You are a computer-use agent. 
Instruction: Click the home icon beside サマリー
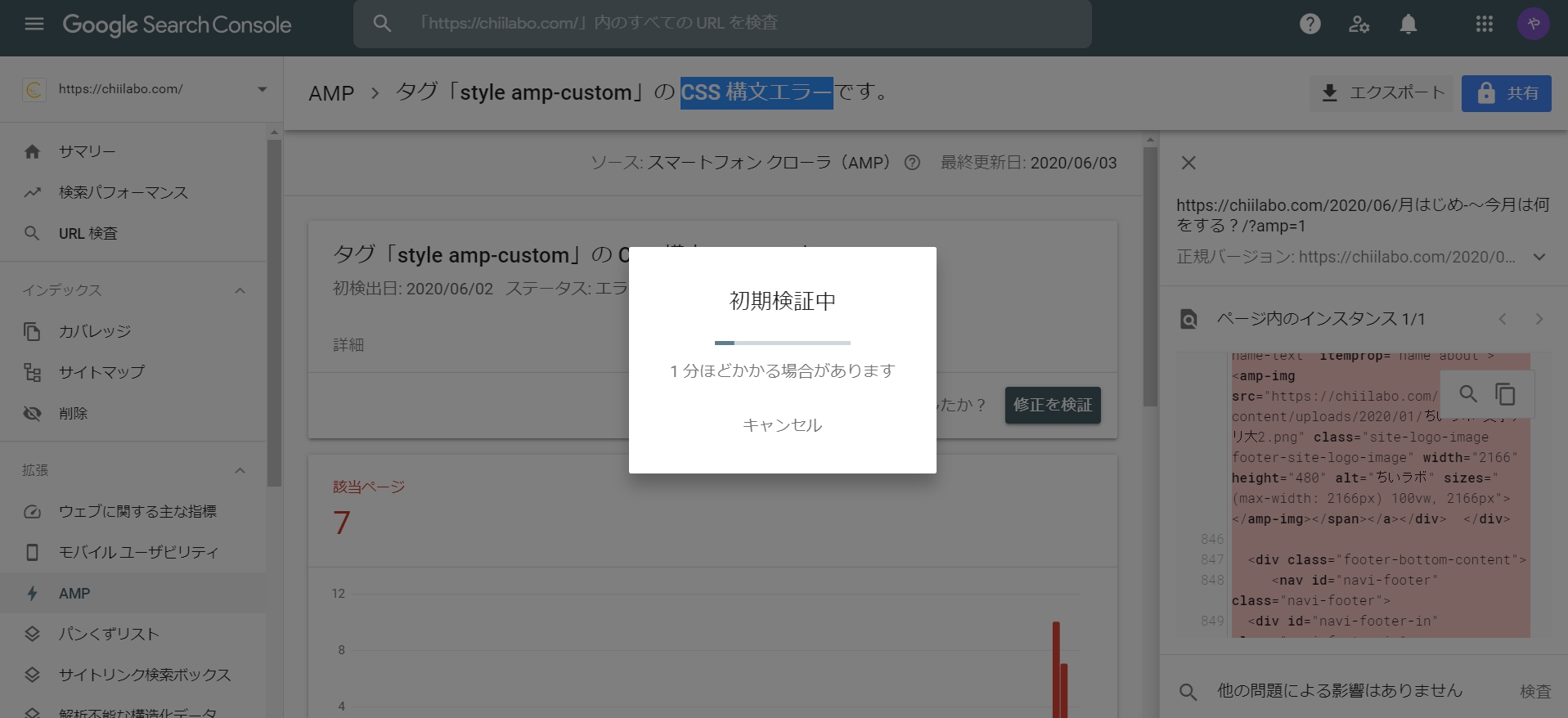(x=32, y=151)
